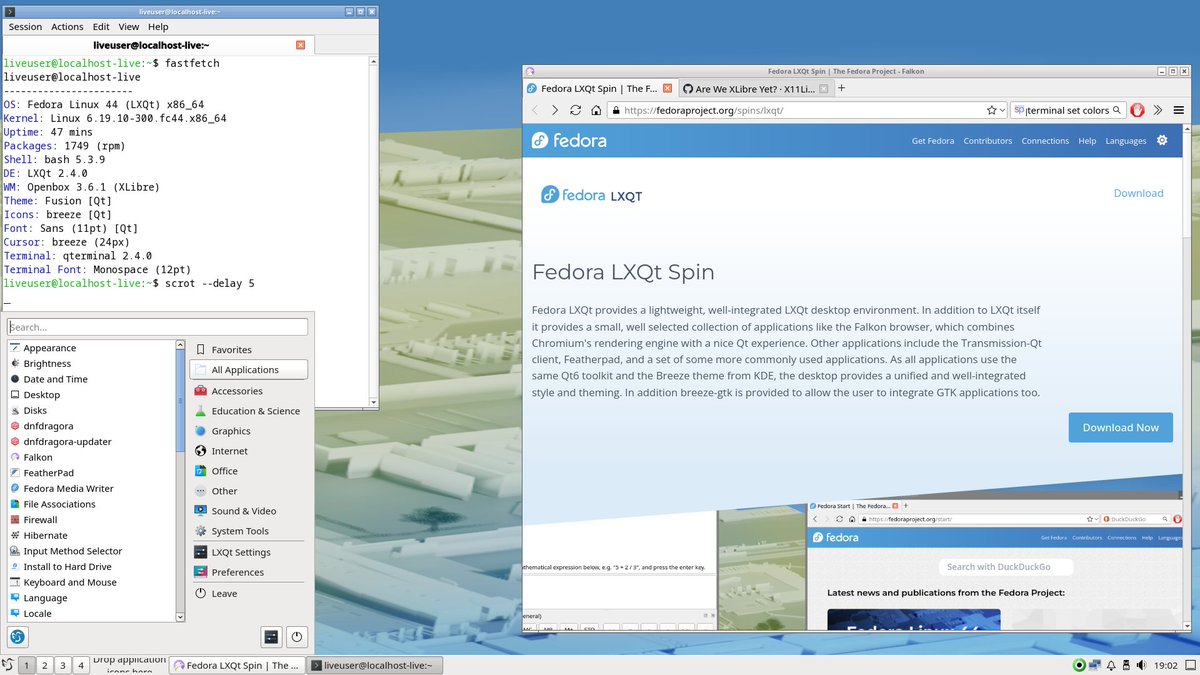Select the Fedora LXQt Spin tab

(599, 88)
